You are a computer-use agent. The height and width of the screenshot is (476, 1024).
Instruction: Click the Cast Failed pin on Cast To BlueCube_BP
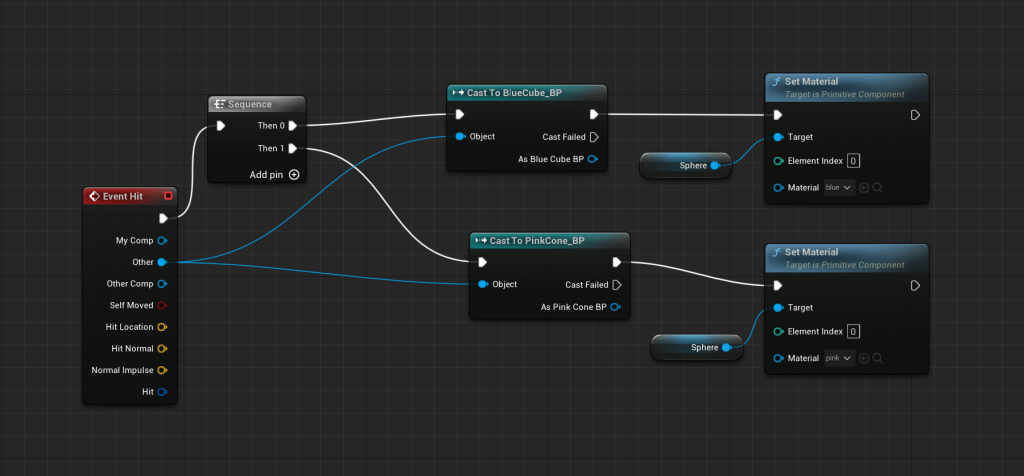594,137
